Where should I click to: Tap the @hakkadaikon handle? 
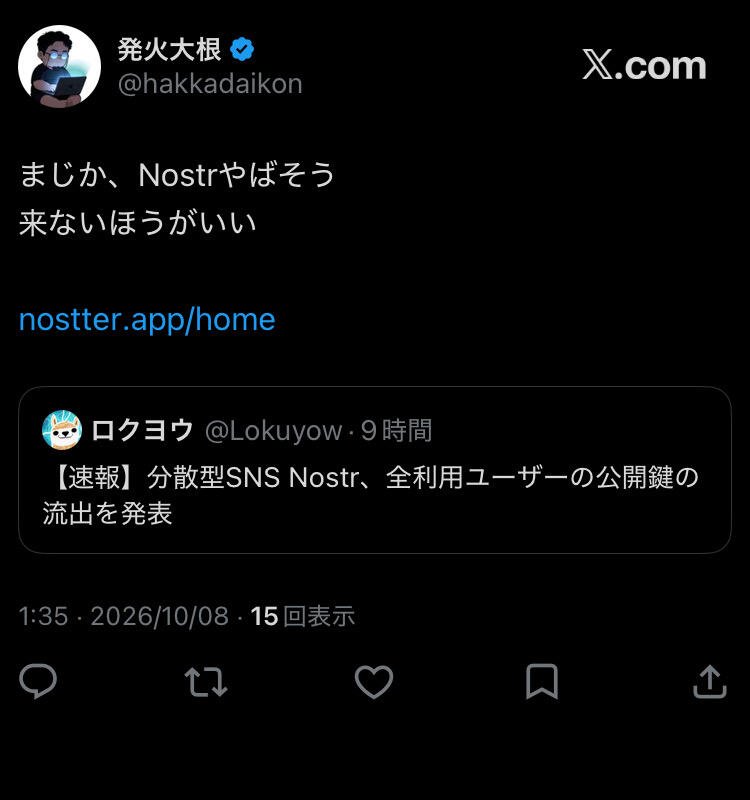pos(210,84)
